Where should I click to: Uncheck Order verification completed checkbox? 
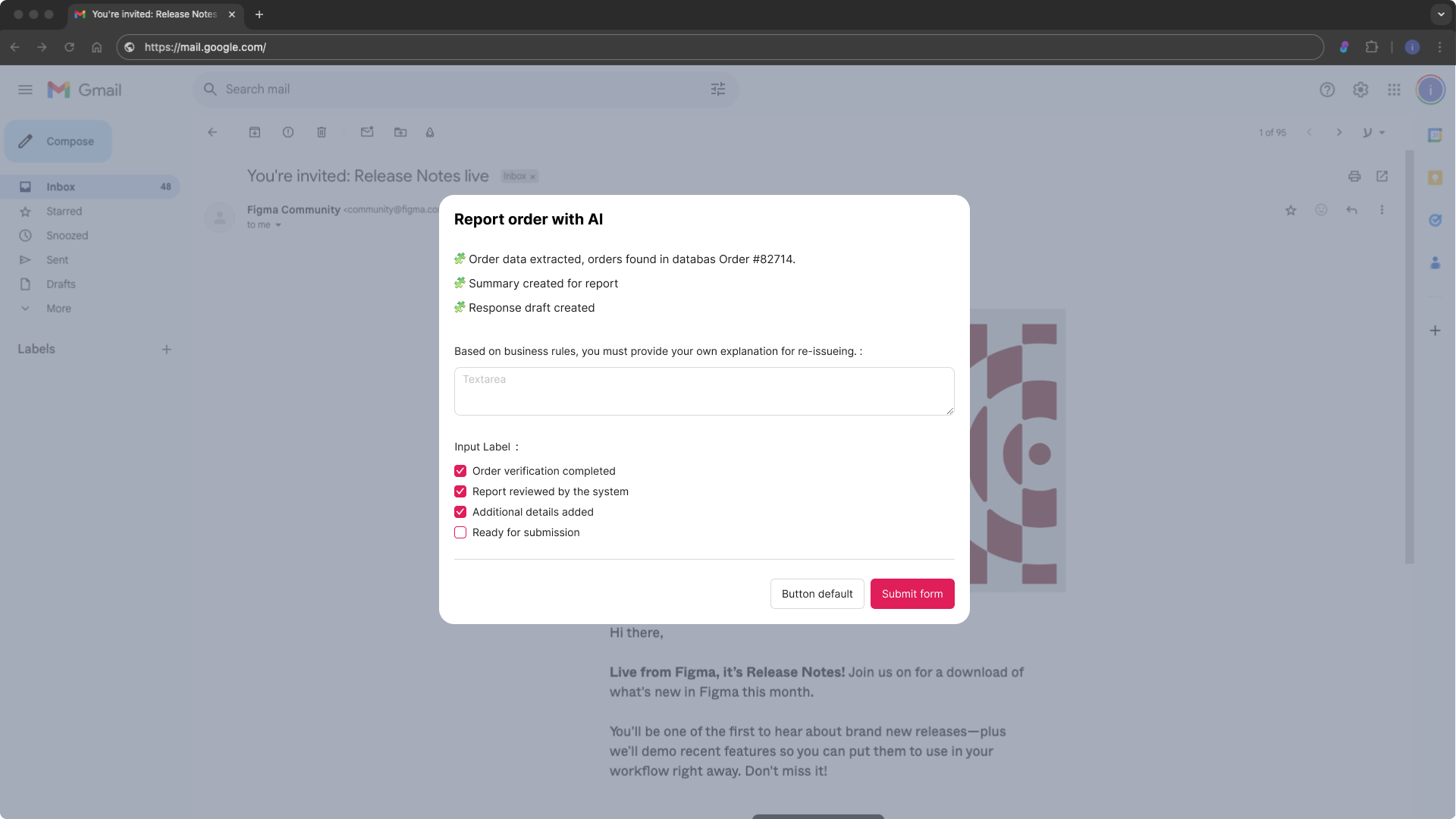point(460,471)
